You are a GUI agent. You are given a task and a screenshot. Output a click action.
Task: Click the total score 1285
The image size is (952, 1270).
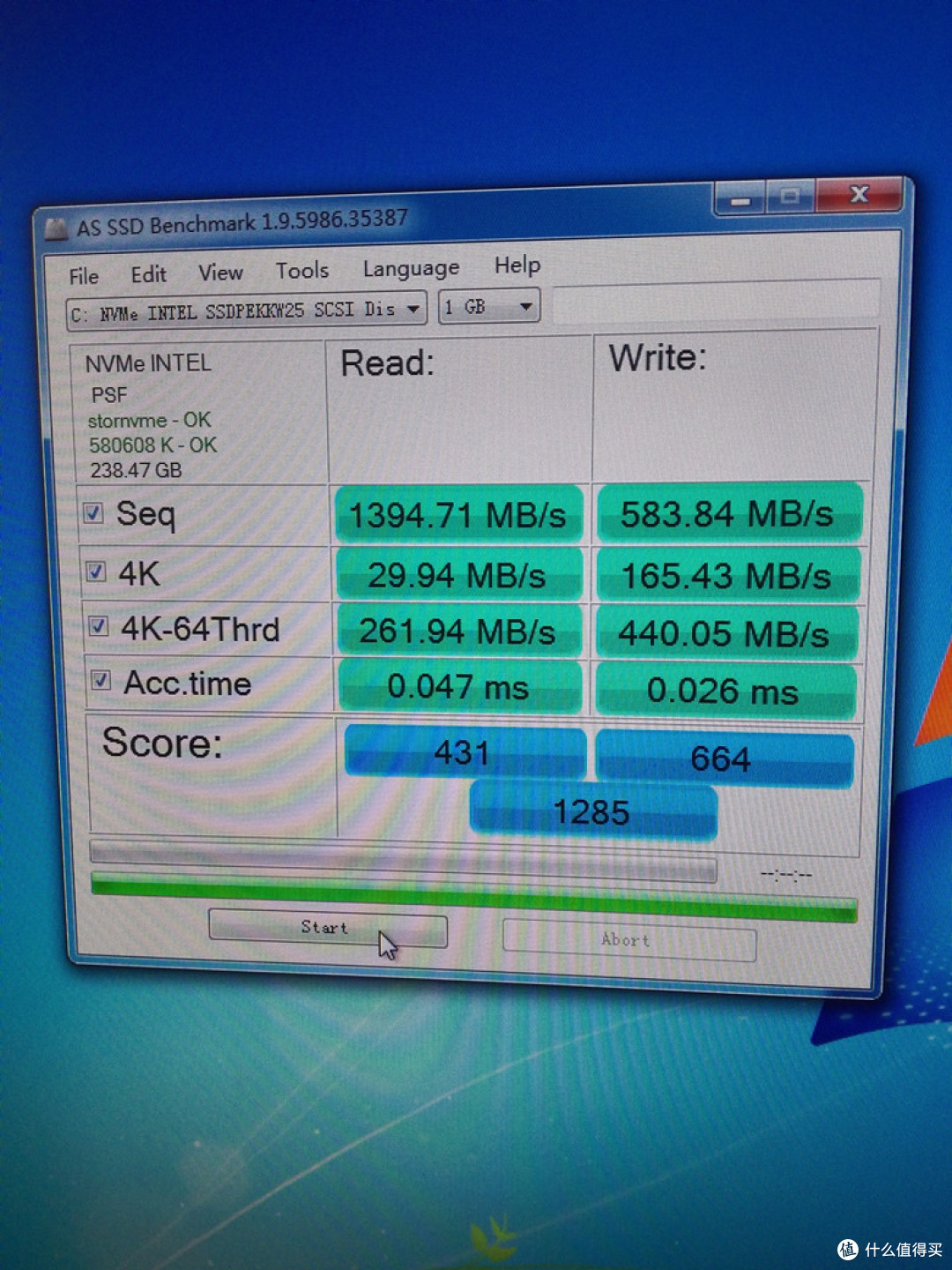(593, 811)
